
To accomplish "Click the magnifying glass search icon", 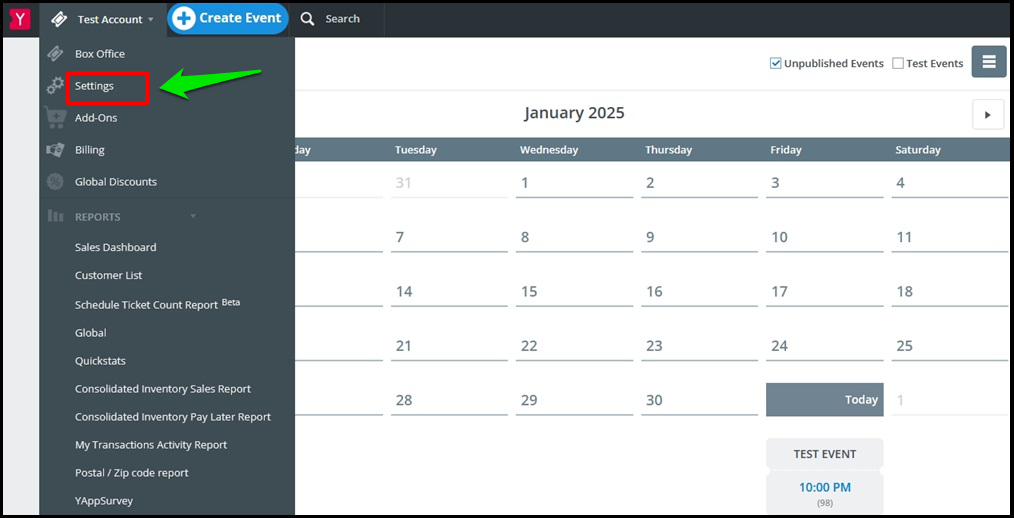I will point(308,19).
